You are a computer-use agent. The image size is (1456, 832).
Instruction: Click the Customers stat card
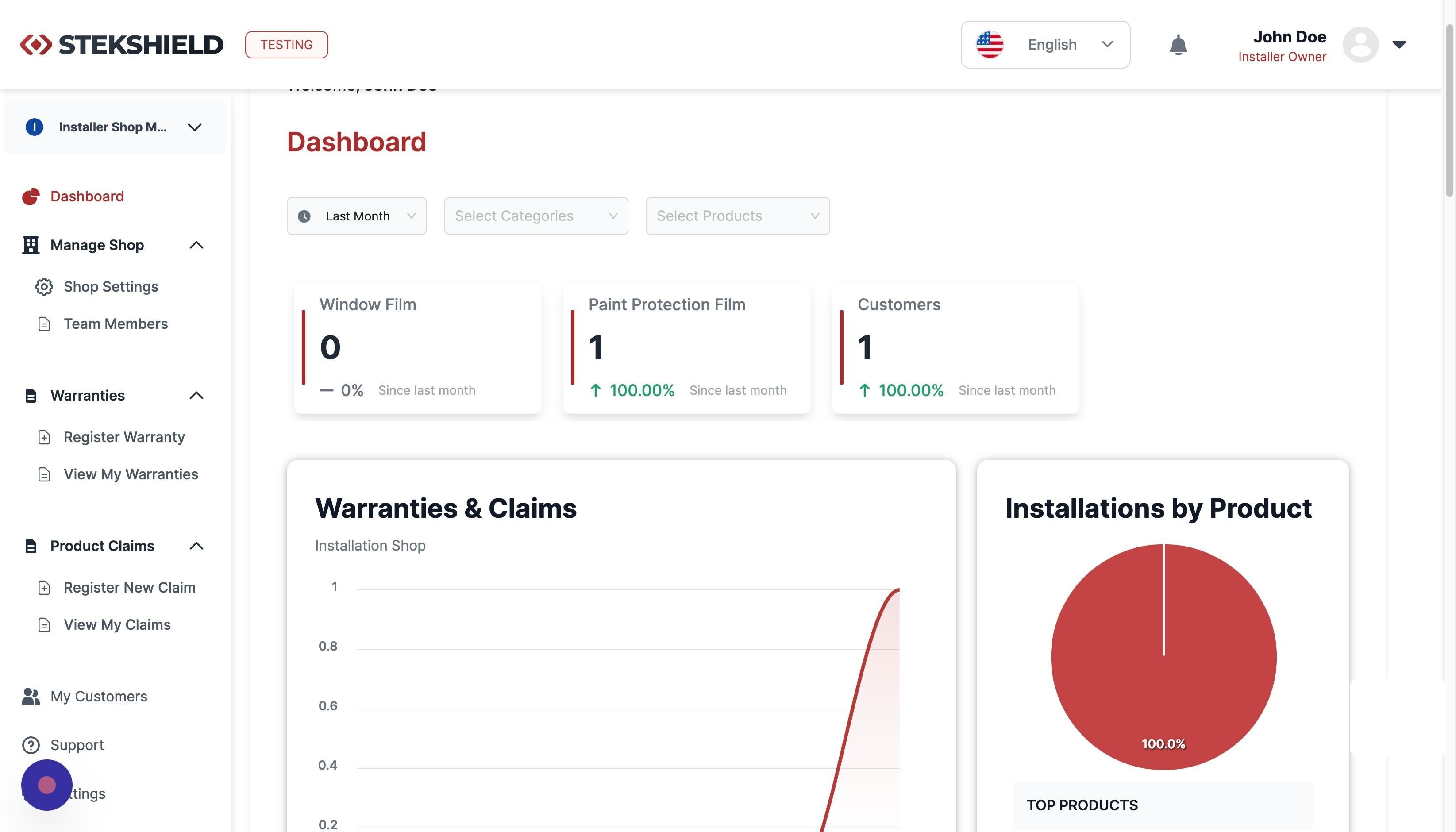pos(955,347)
